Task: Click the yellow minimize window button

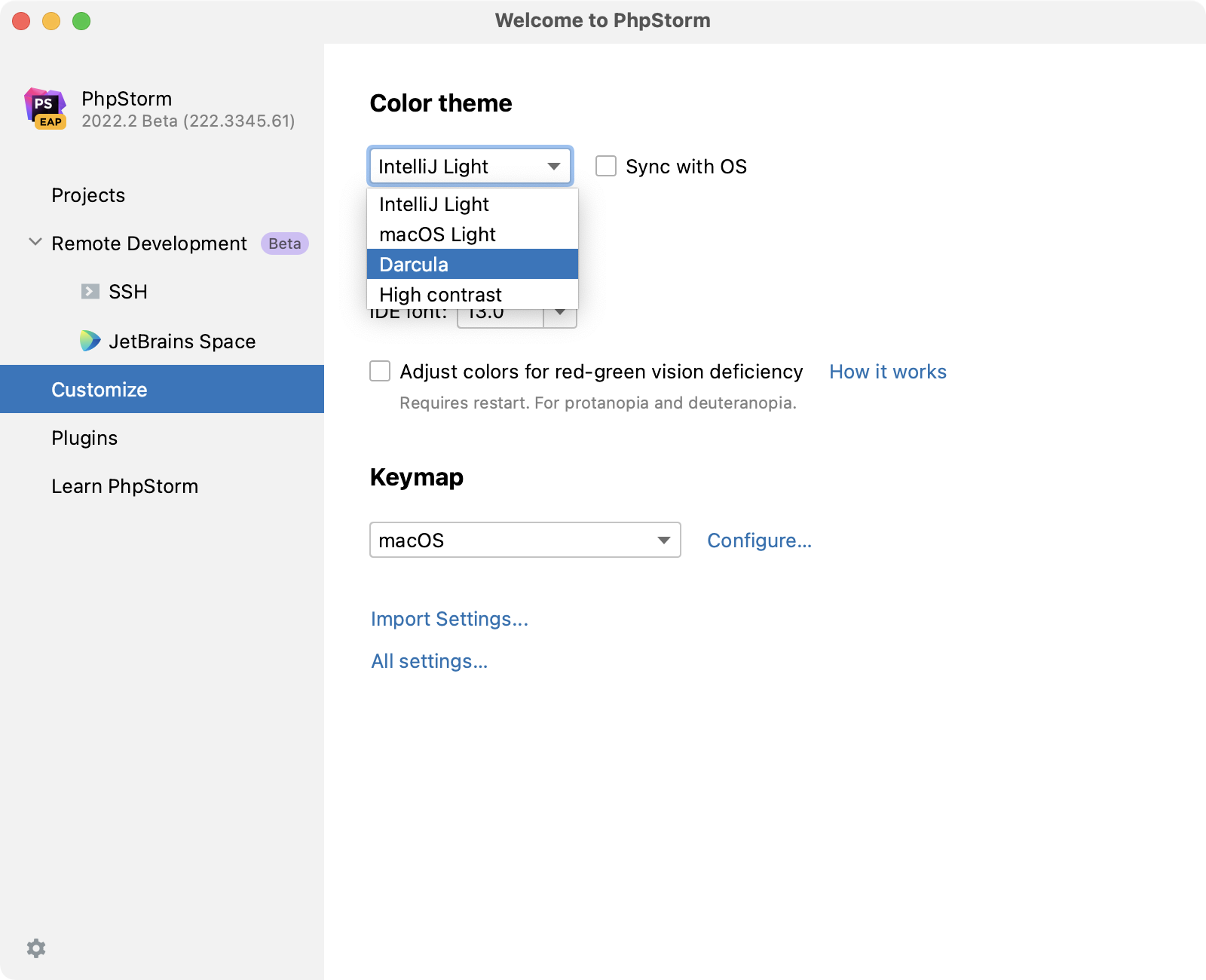Action: coord(51,21)
